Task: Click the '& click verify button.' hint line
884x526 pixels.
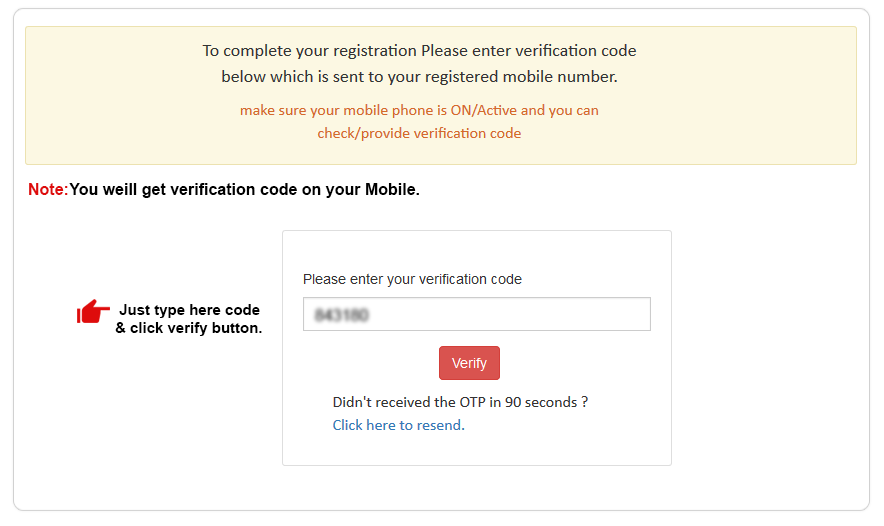Action: (x=189, y=328)
